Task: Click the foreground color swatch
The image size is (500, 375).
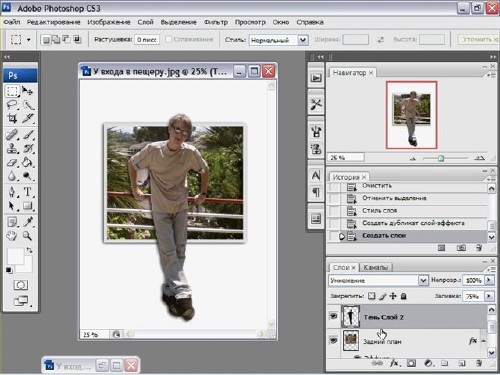Action: coord(15,257)
